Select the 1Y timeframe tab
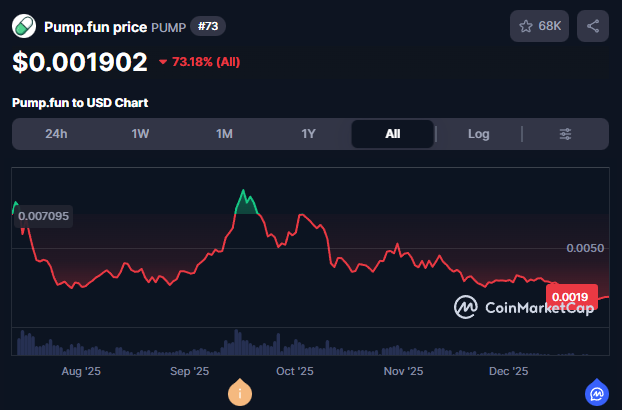 [x=308, y=134]
